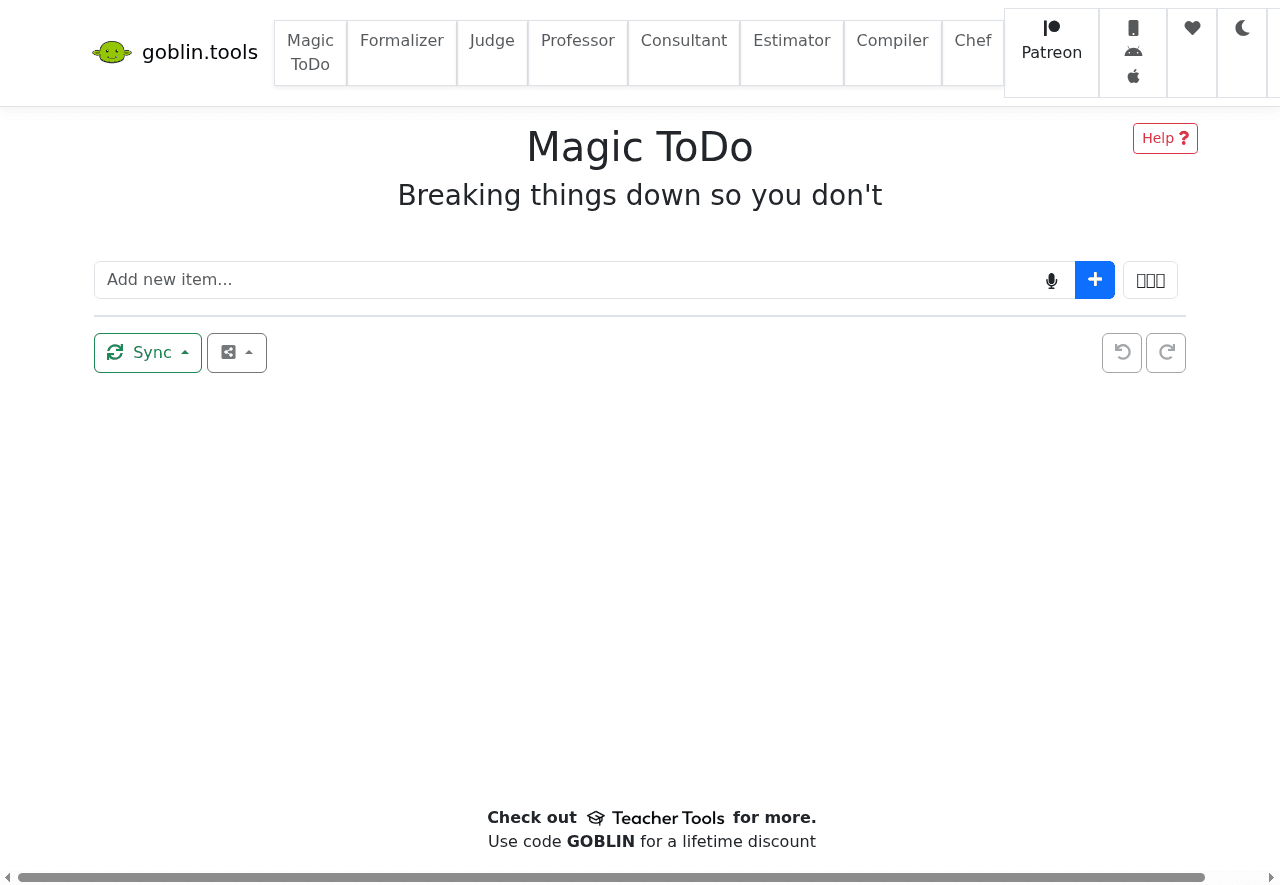Click the undo arrow icon
The width and height of the screenshot is (1280, 885).
[x=1121, y=352]
